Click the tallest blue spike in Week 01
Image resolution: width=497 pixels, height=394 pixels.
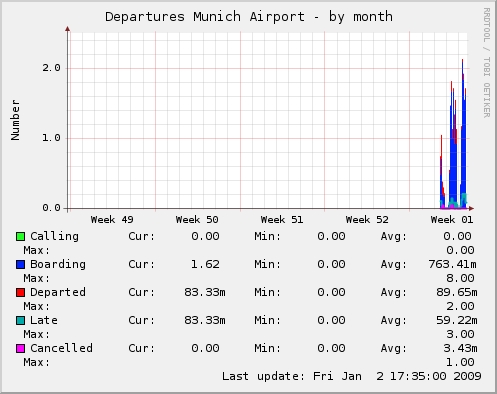click(x=463, y=133)
